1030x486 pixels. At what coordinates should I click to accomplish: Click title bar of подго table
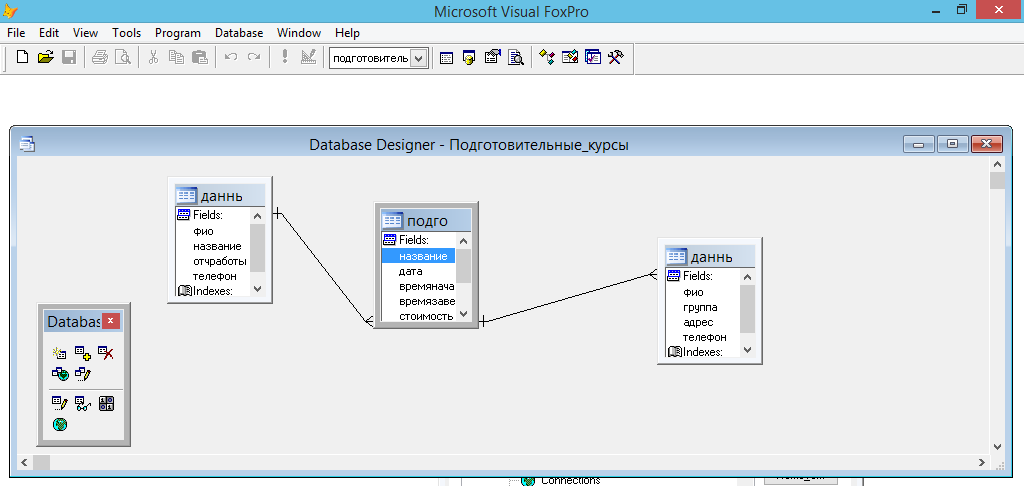426,221
